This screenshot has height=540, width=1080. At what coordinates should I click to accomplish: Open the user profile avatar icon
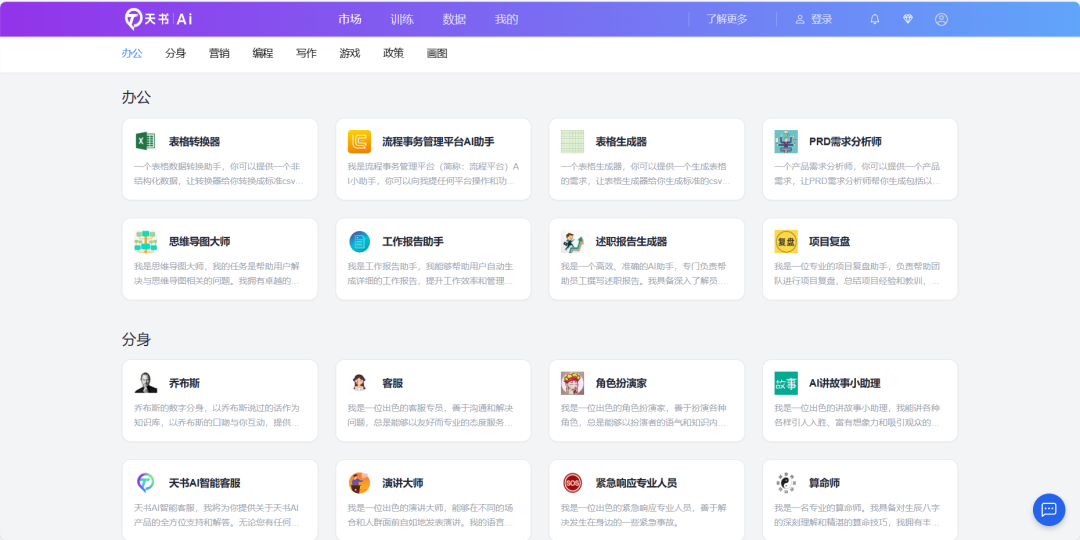pos(941,19)
